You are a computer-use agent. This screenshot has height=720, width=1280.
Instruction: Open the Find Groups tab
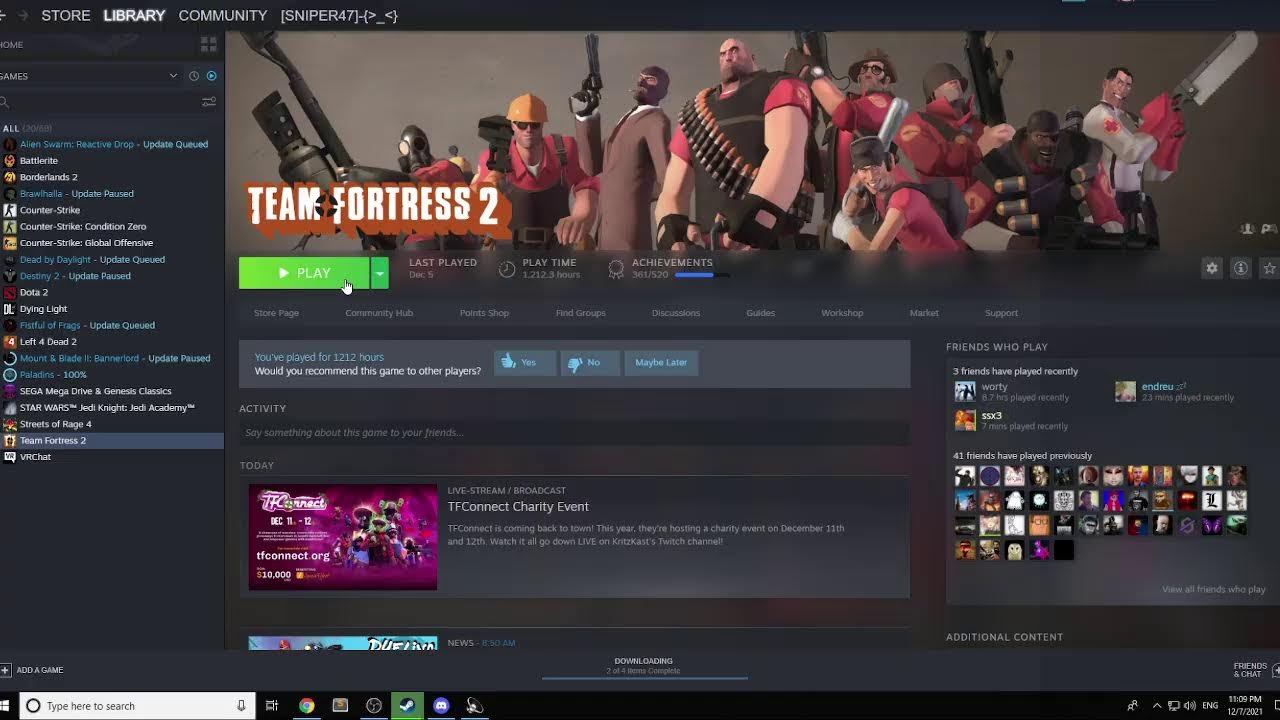tap(581, 313)
